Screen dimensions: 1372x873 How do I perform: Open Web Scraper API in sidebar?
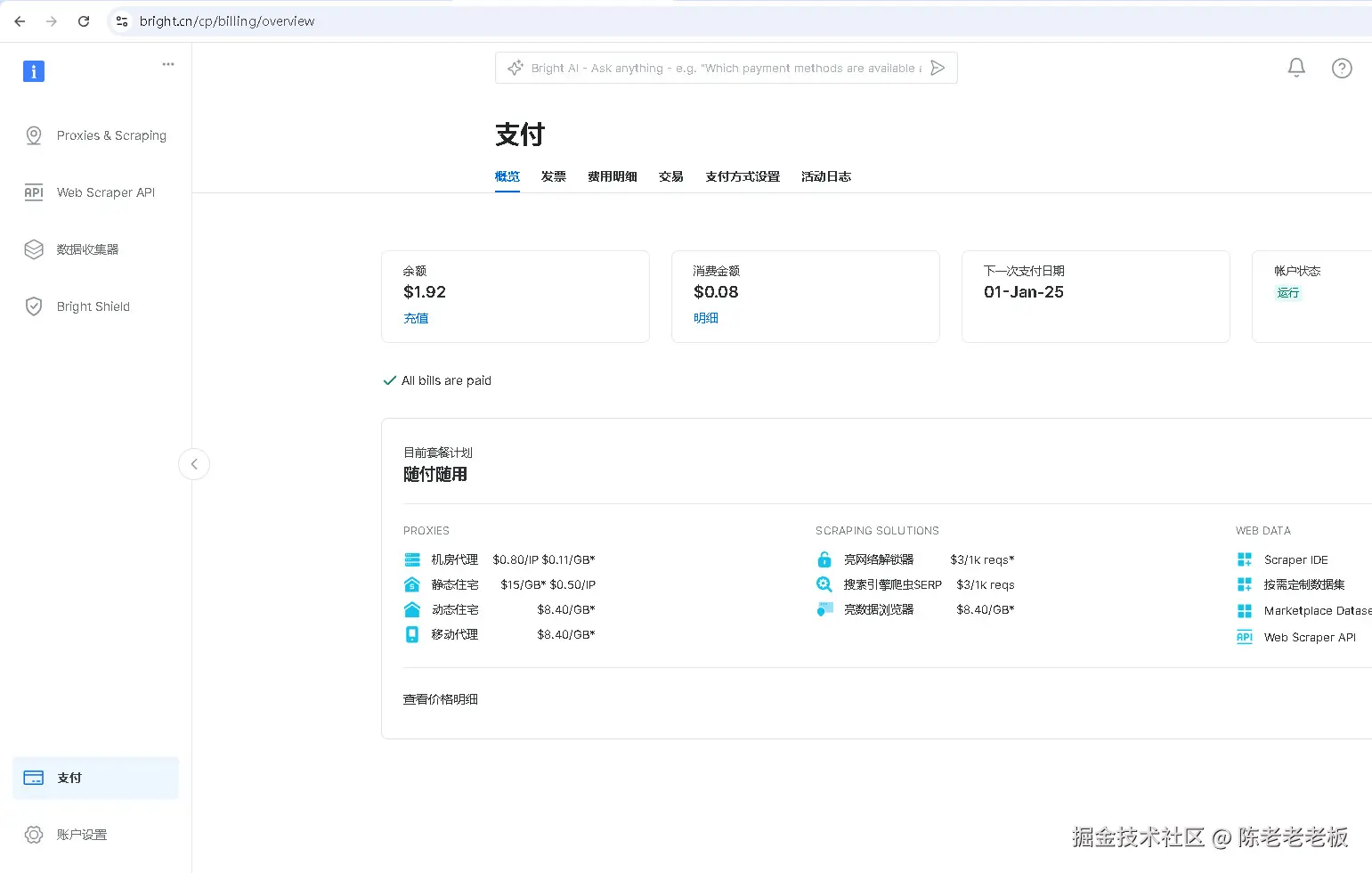click(95, 192)
